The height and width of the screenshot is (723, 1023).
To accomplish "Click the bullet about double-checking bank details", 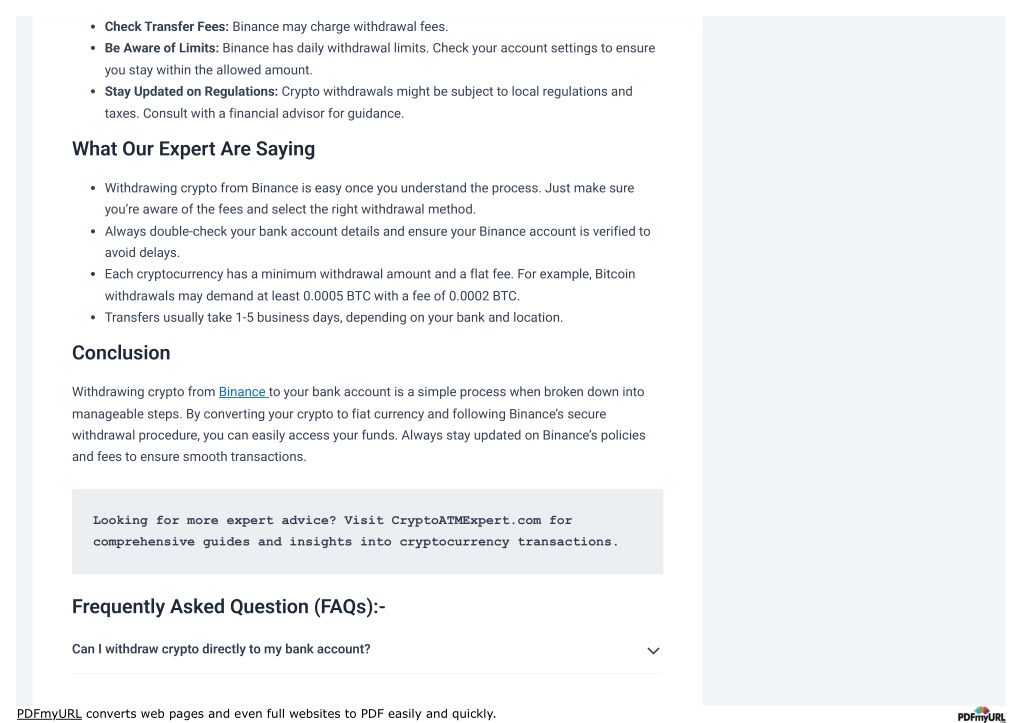I will click(x=377, y=241).
